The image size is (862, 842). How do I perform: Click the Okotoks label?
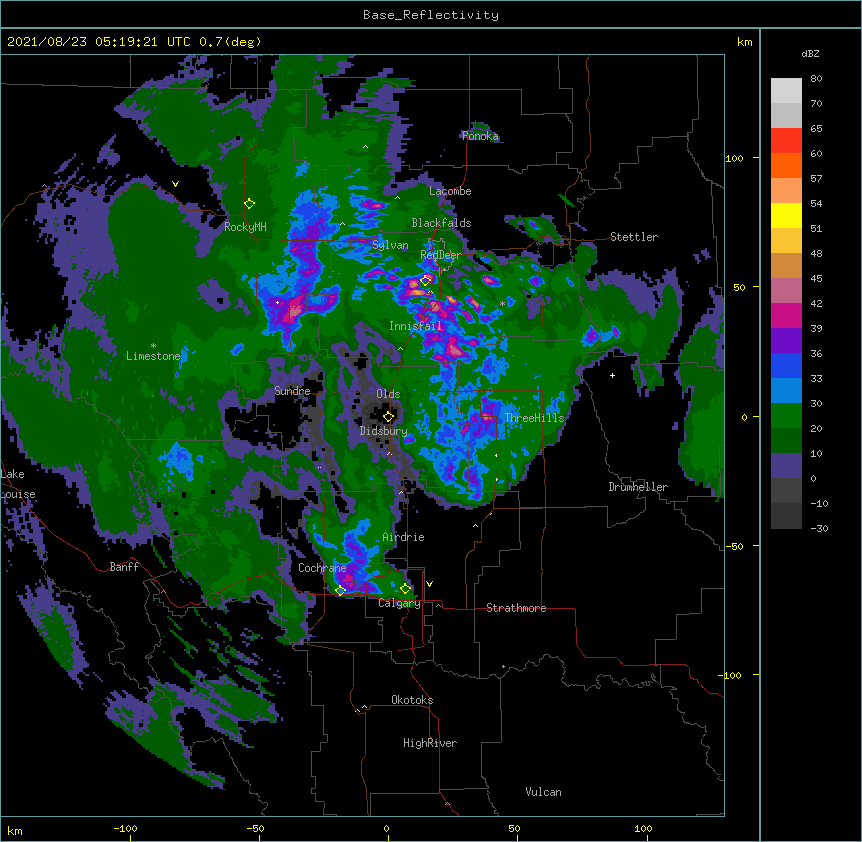(x=412, y=700)
